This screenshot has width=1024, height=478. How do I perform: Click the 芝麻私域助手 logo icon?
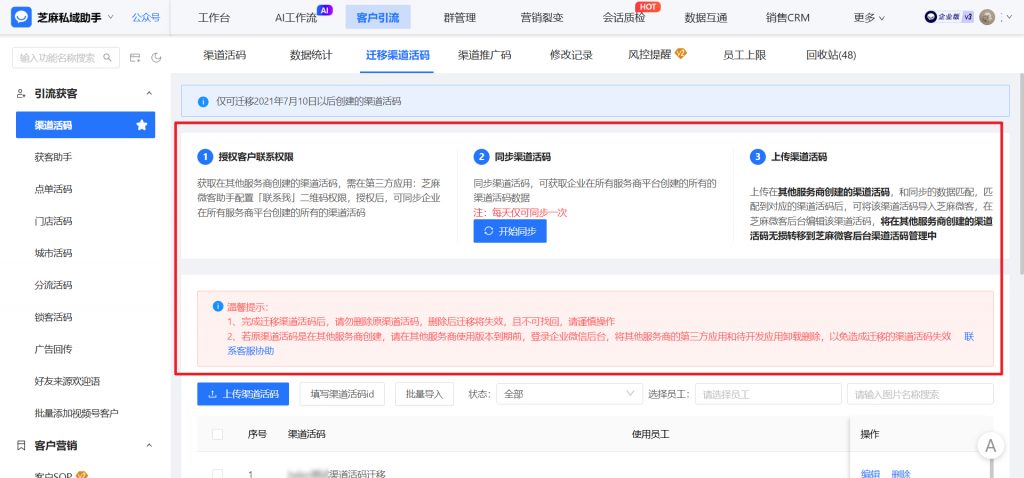click(21, 17)
